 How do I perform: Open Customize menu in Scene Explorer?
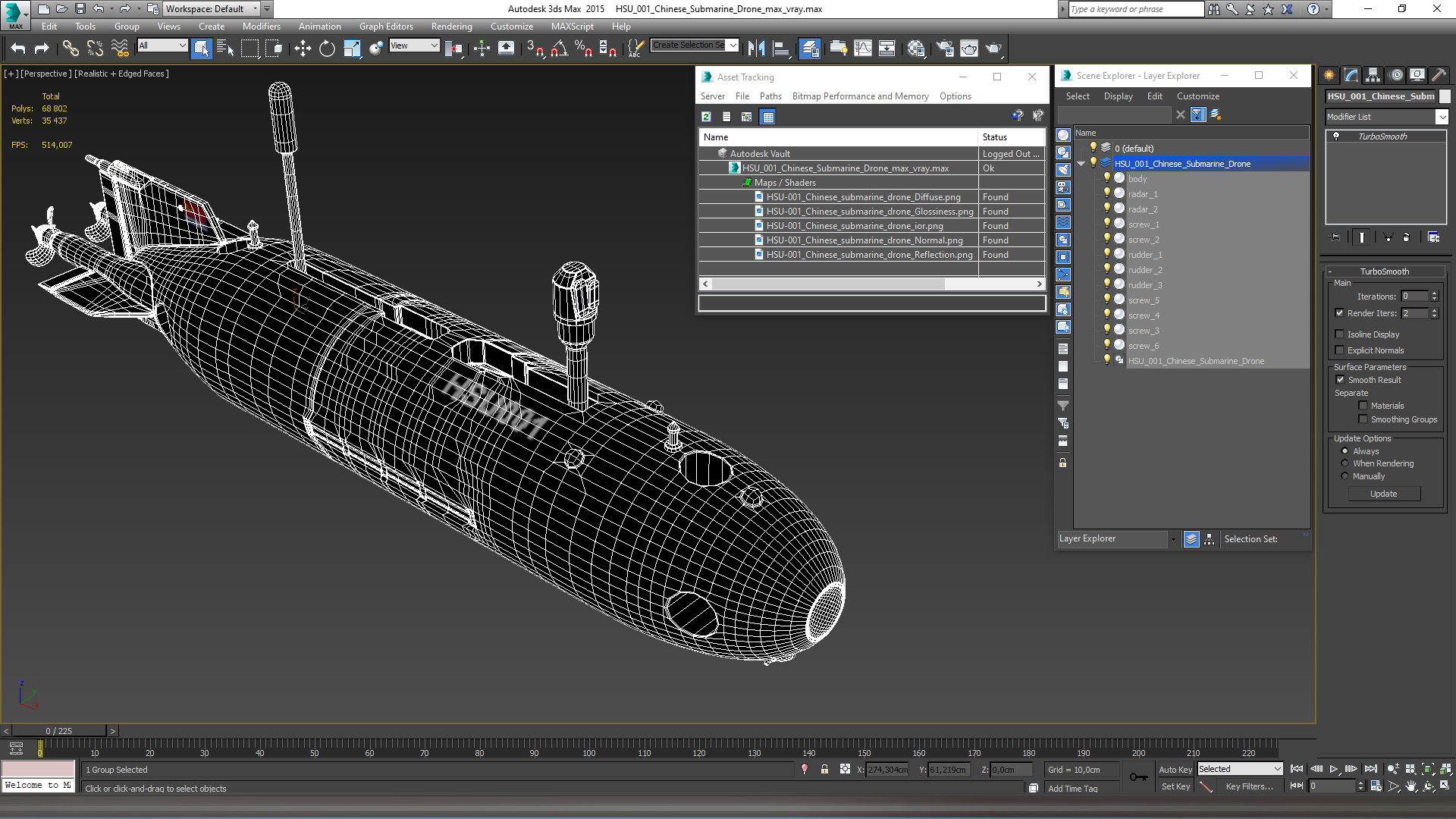[x=1198, y=96]
